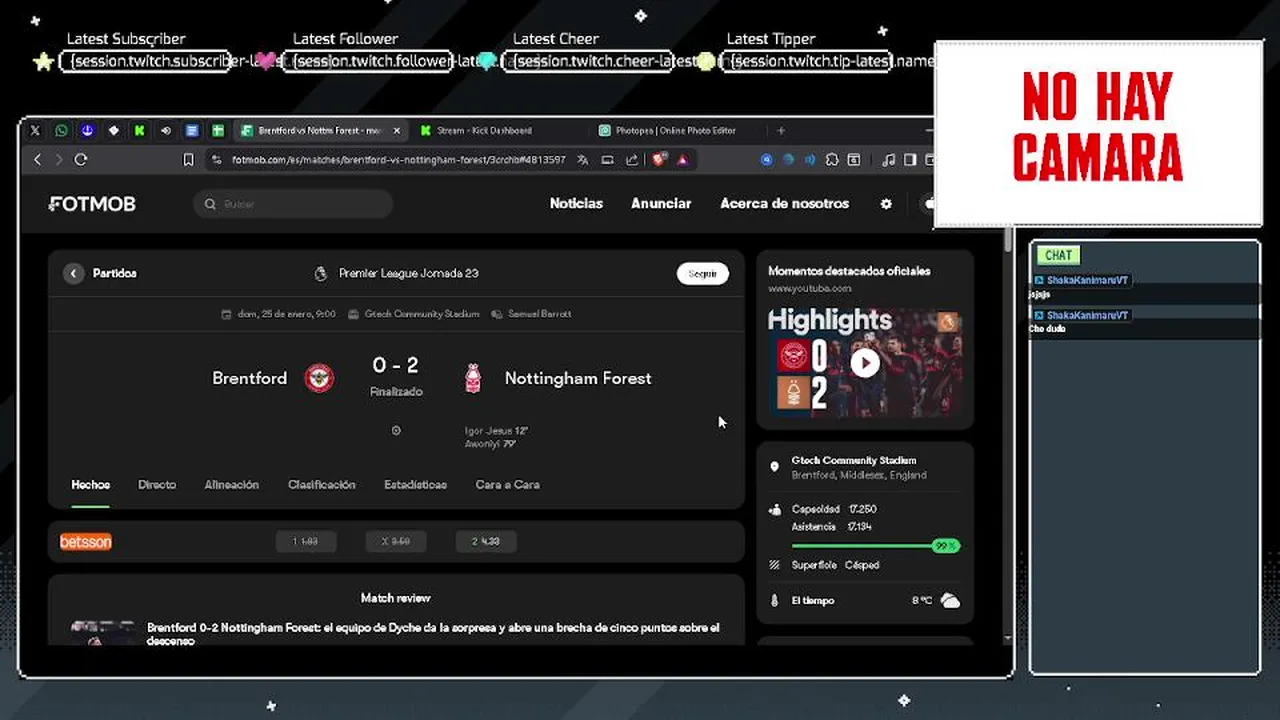Open Acerca de nosotros menu item
Screen dimensions: 1280x720
pos(785,203)
